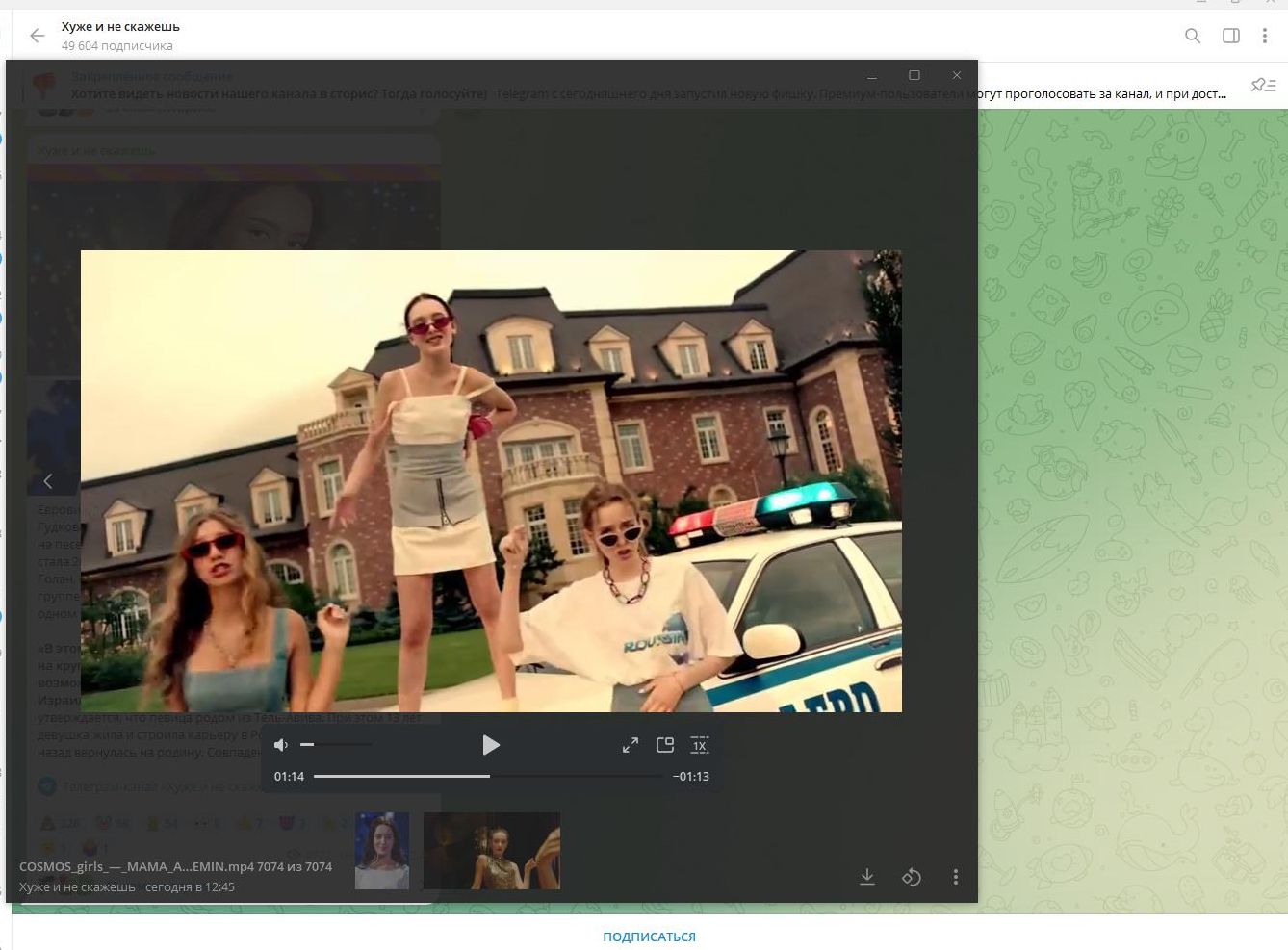The image size is (1288, 950).
Task: Select the portrait woman thumbnail
Action: pyautogui.click(x=382, y=851)
